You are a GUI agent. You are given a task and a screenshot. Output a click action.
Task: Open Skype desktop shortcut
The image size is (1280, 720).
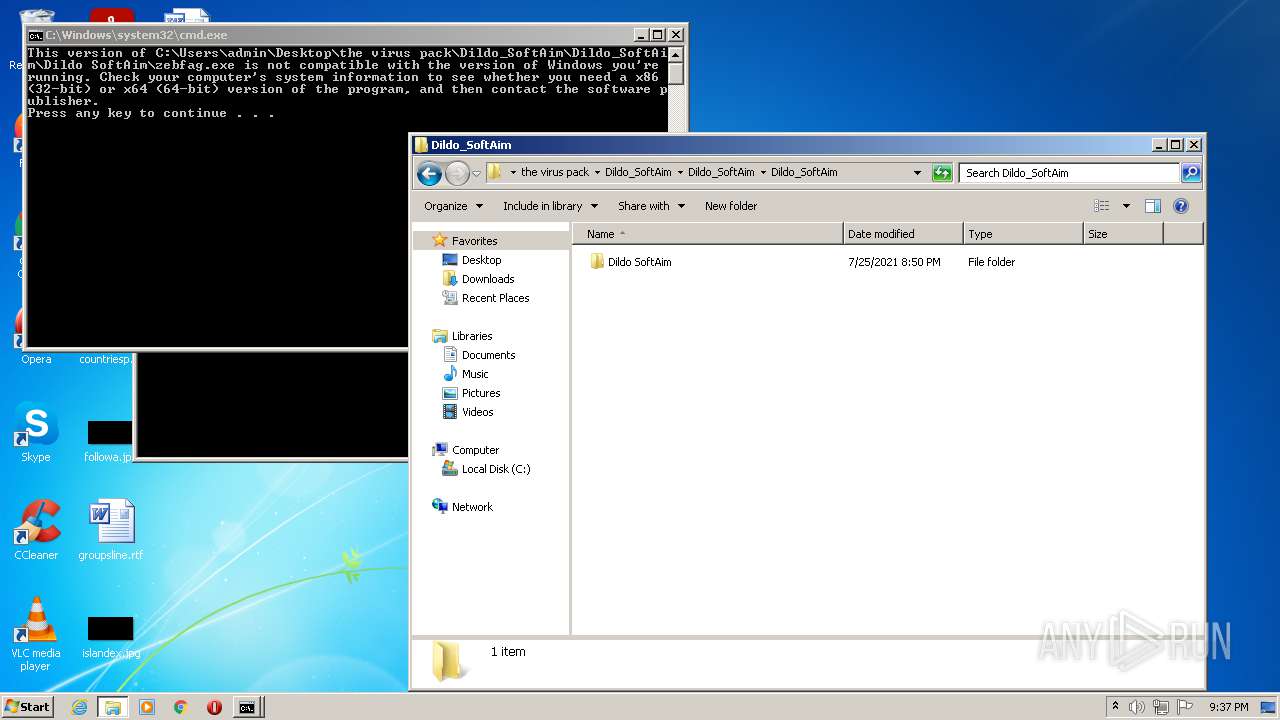(x=36, y=434)
